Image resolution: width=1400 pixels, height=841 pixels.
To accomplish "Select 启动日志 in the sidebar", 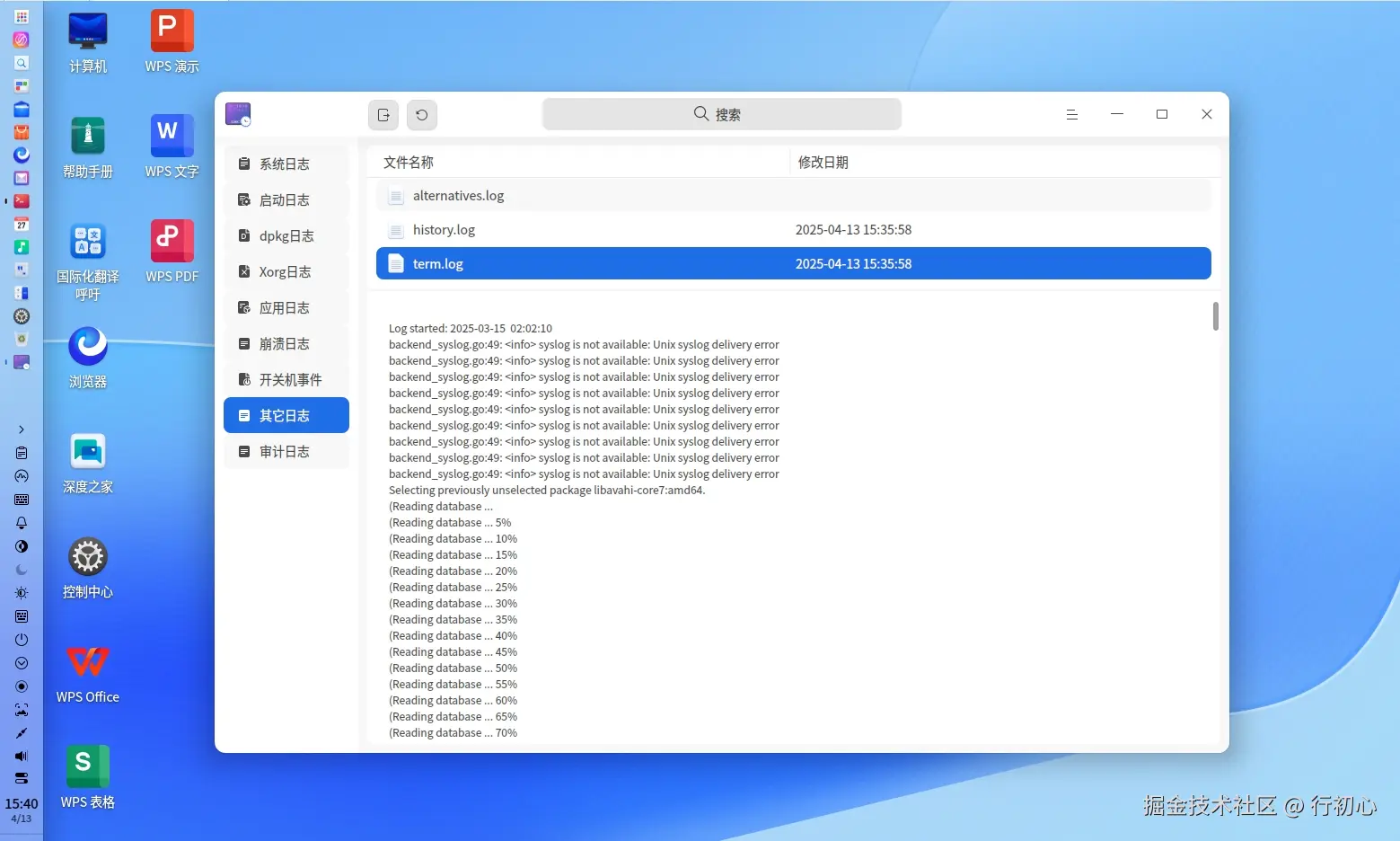I will coord(286,199).
